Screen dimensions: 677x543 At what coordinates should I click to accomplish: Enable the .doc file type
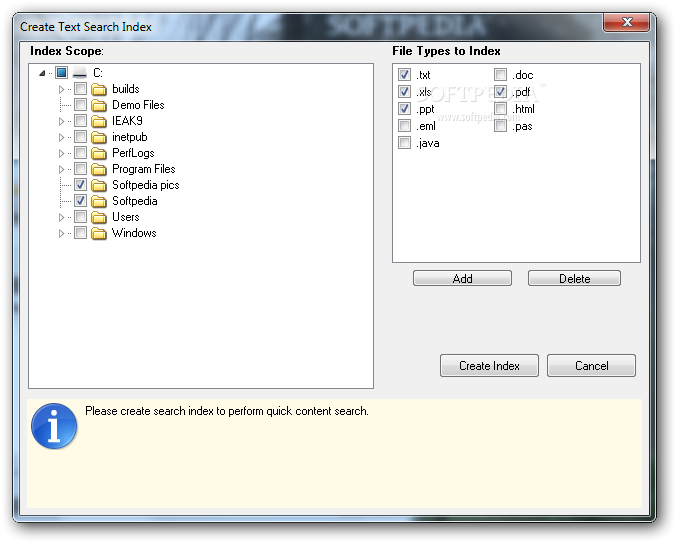click(500, 74)
